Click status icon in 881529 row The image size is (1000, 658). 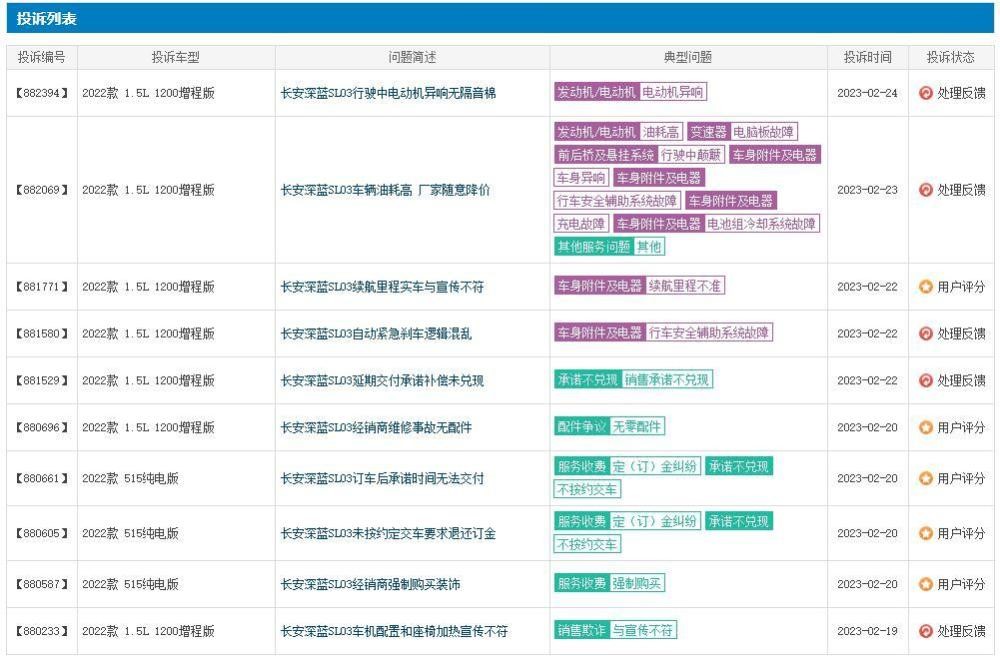[x=925, y=381]
